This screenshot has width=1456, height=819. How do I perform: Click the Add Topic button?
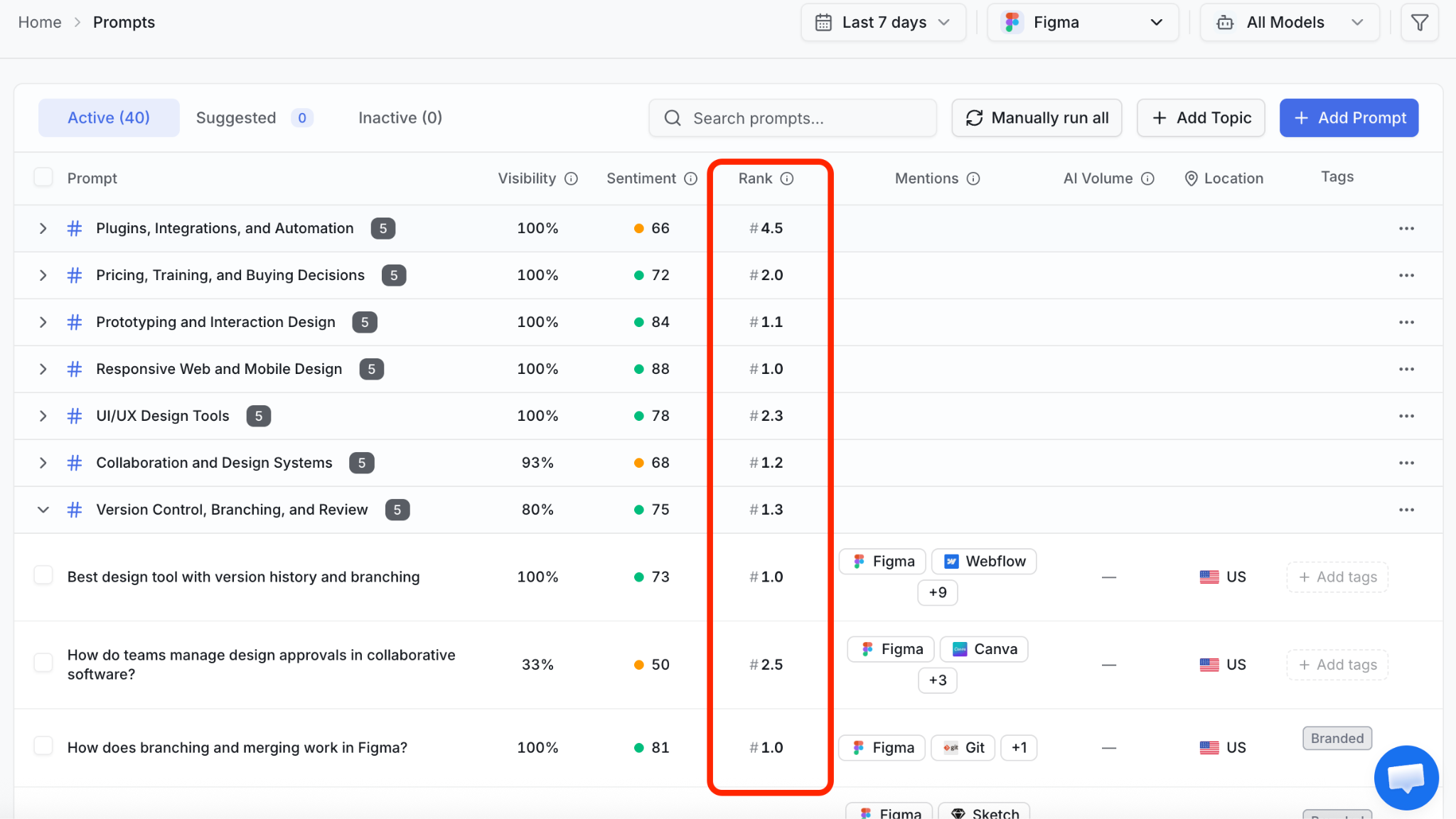click(x=1201, y=118)
